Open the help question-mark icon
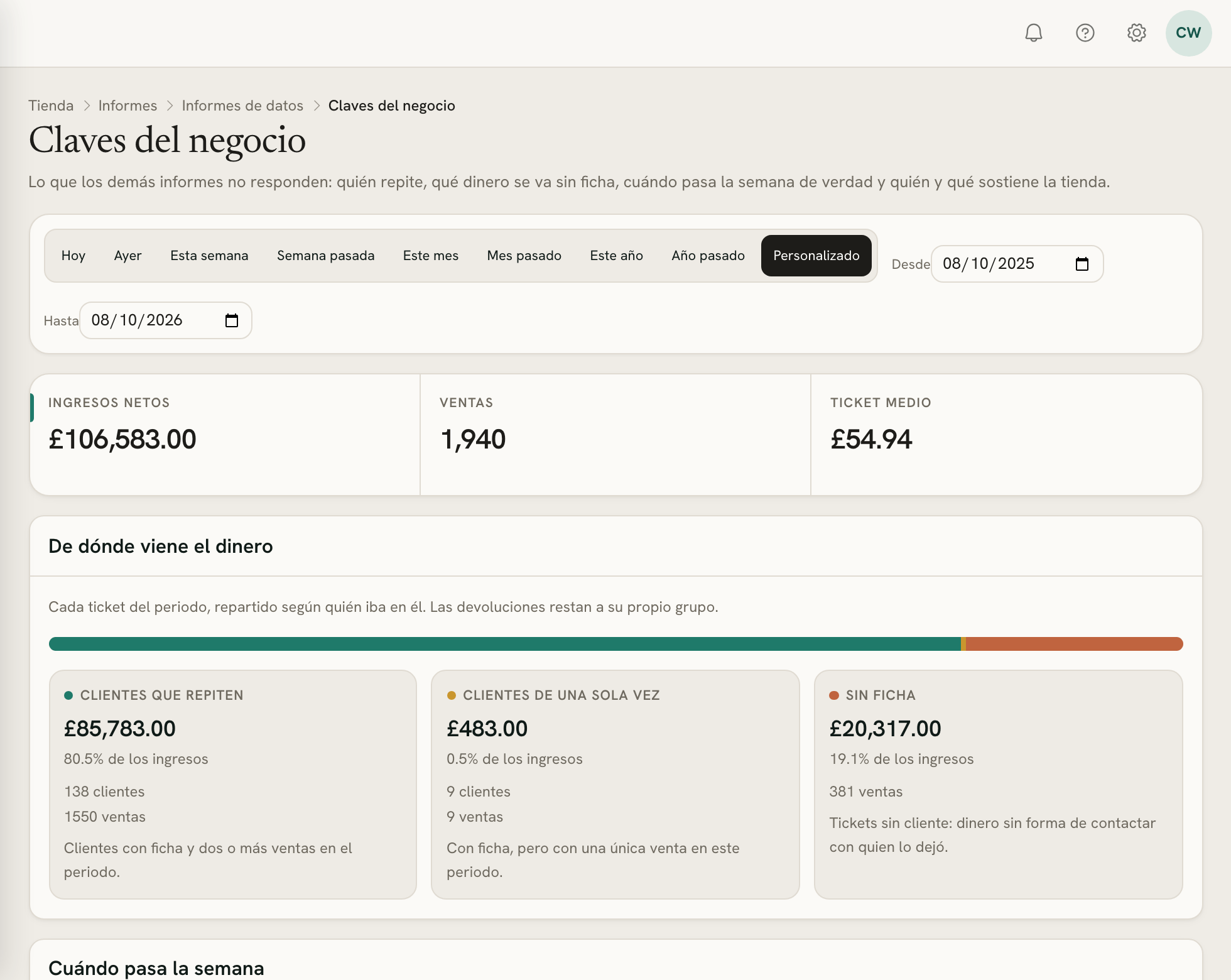This screenshot has height=980, width=1231. (1085, 33)
